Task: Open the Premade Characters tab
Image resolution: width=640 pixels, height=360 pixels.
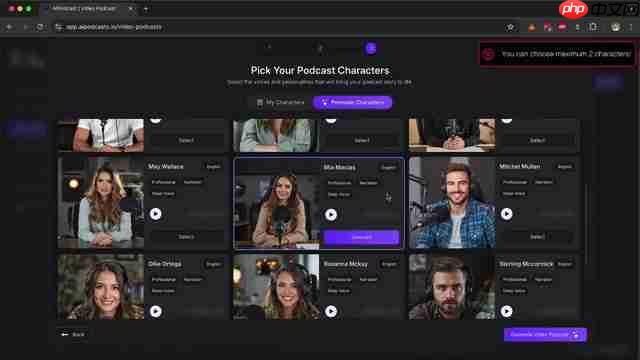Action: tap(352, 102)
